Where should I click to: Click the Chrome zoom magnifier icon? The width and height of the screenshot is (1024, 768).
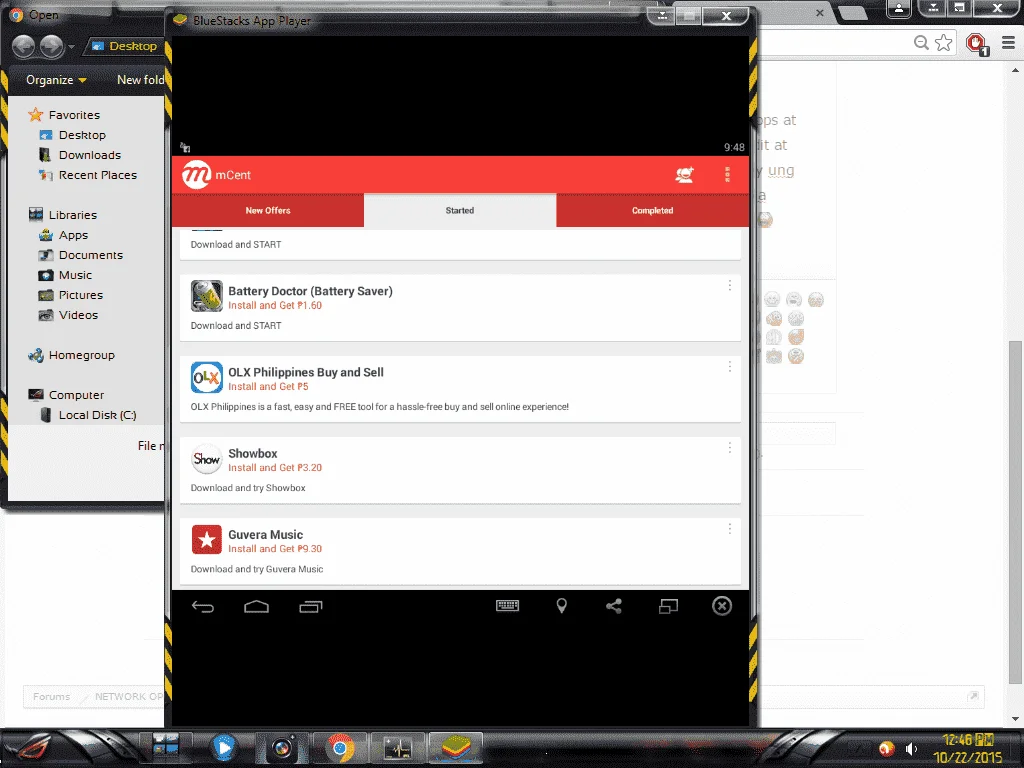click(x=921, y=43)
